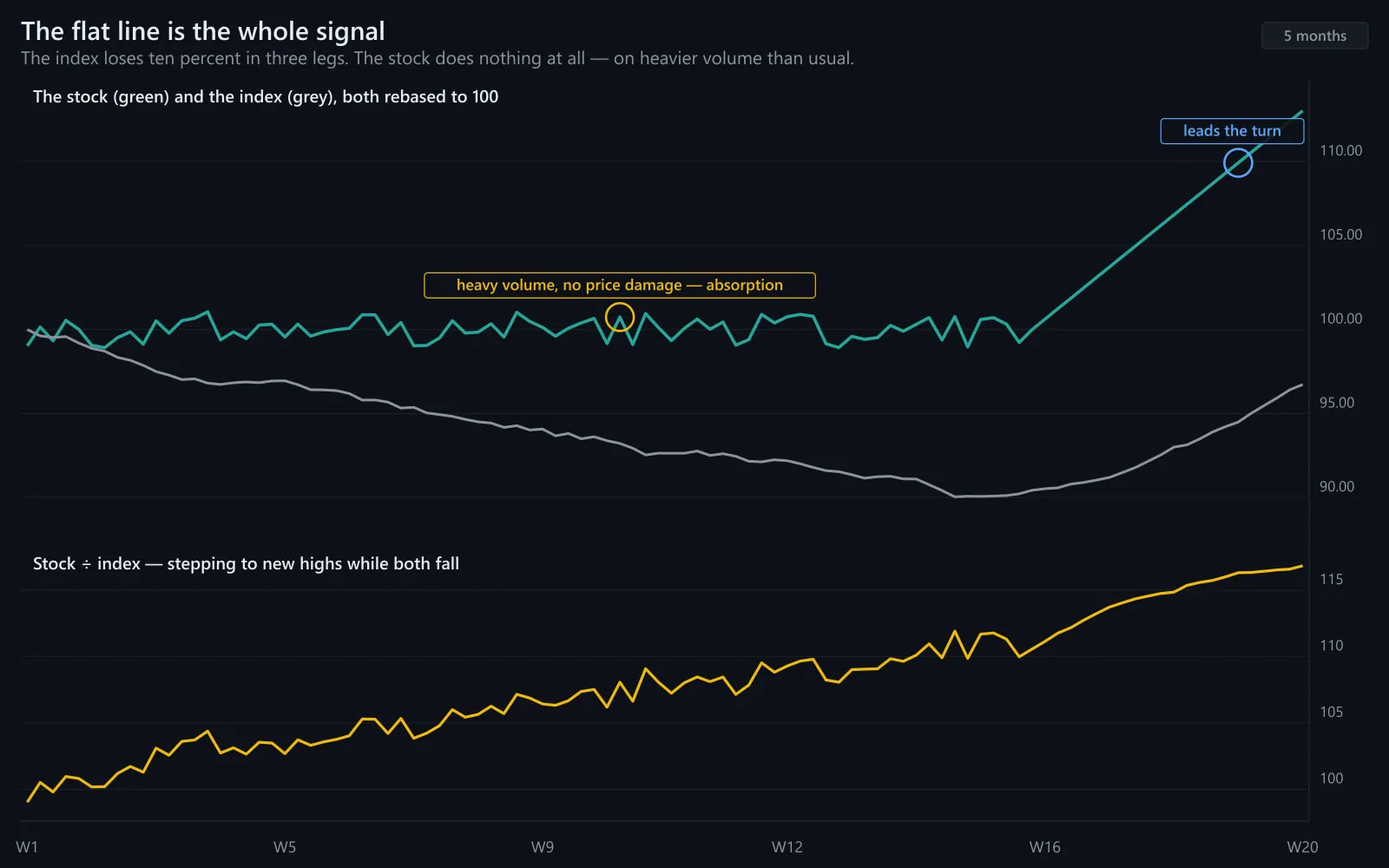This screenshot has width=1389, height=868.
Task: Click the 'Stock ÷ index' pane title
Action: [x=246, y=564]
